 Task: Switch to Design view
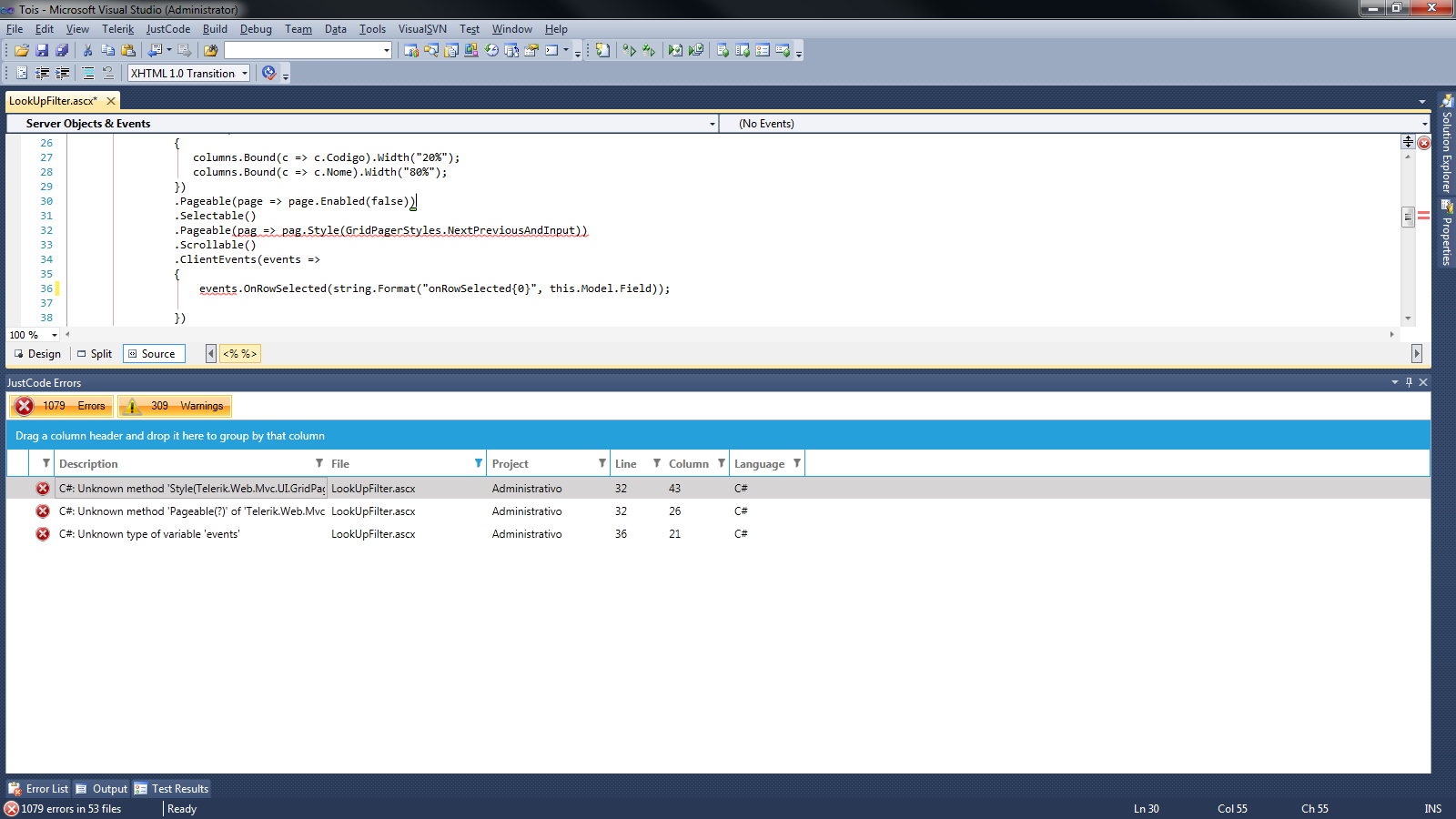click(x=37, y=354)
